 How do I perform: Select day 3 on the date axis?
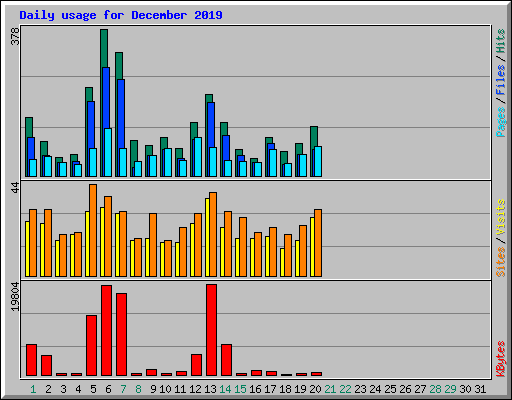[63, 389]
